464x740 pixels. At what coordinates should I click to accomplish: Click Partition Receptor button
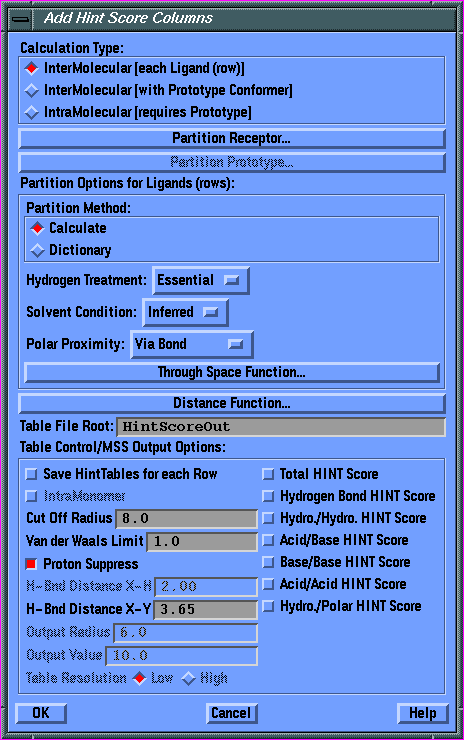[x=232, y=138]
